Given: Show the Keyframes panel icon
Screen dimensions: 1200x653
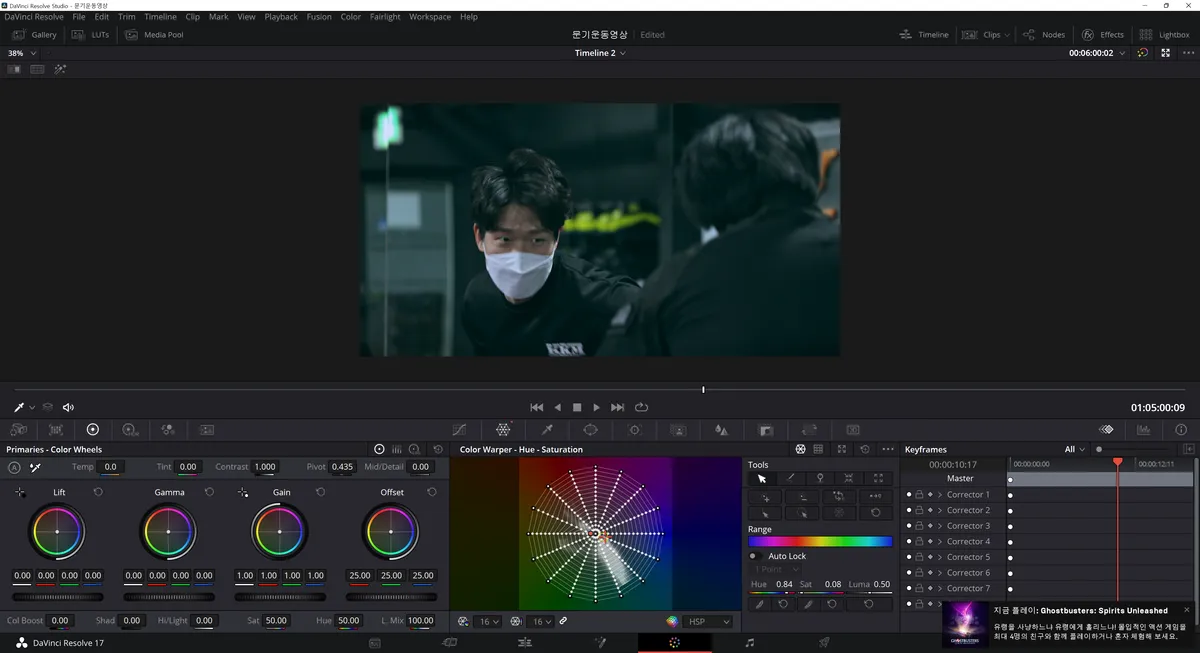Looking at the screenshot, I should coord(1106,429).
